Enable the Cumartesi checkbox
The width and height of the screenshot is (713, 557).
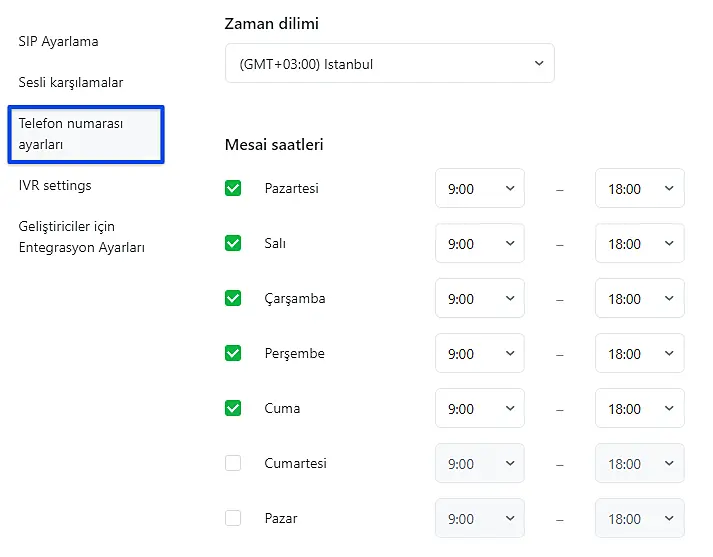(233, 463)
